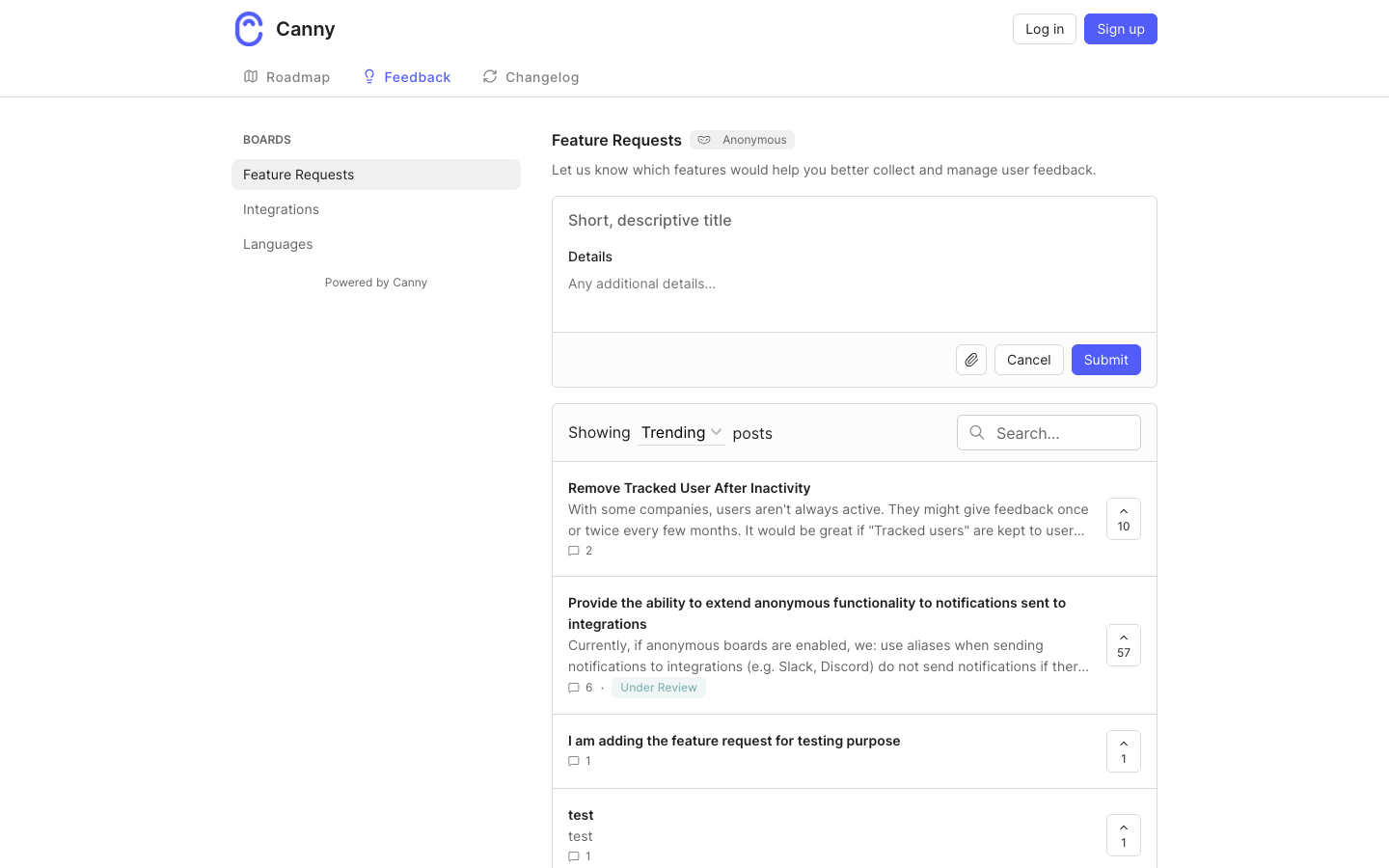
Task: Click the Anonymous badge next to Feature Requests
Action: [x=742, y=140]
